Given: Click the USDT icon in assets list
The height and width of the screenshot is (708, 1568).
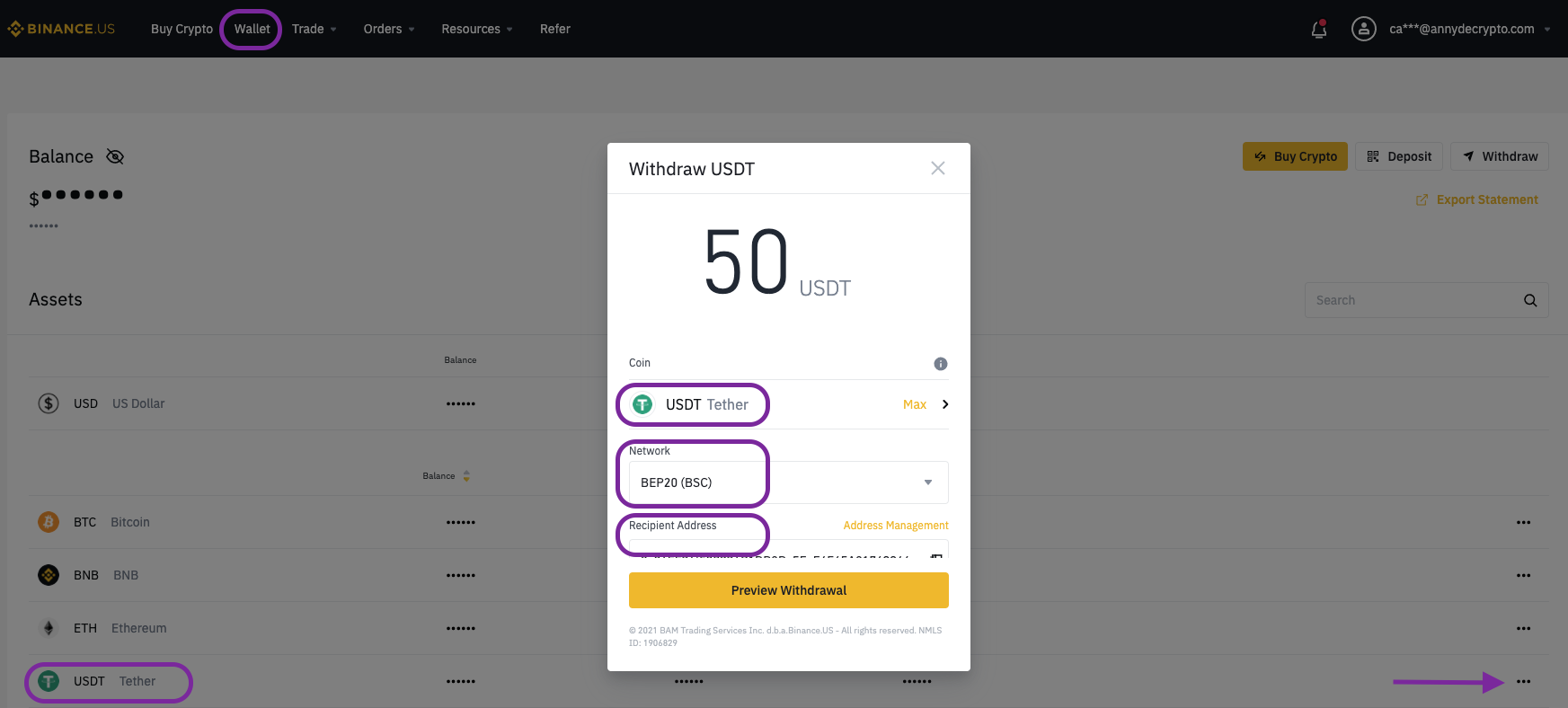Looking at the screenshot, I should (49, 681).
